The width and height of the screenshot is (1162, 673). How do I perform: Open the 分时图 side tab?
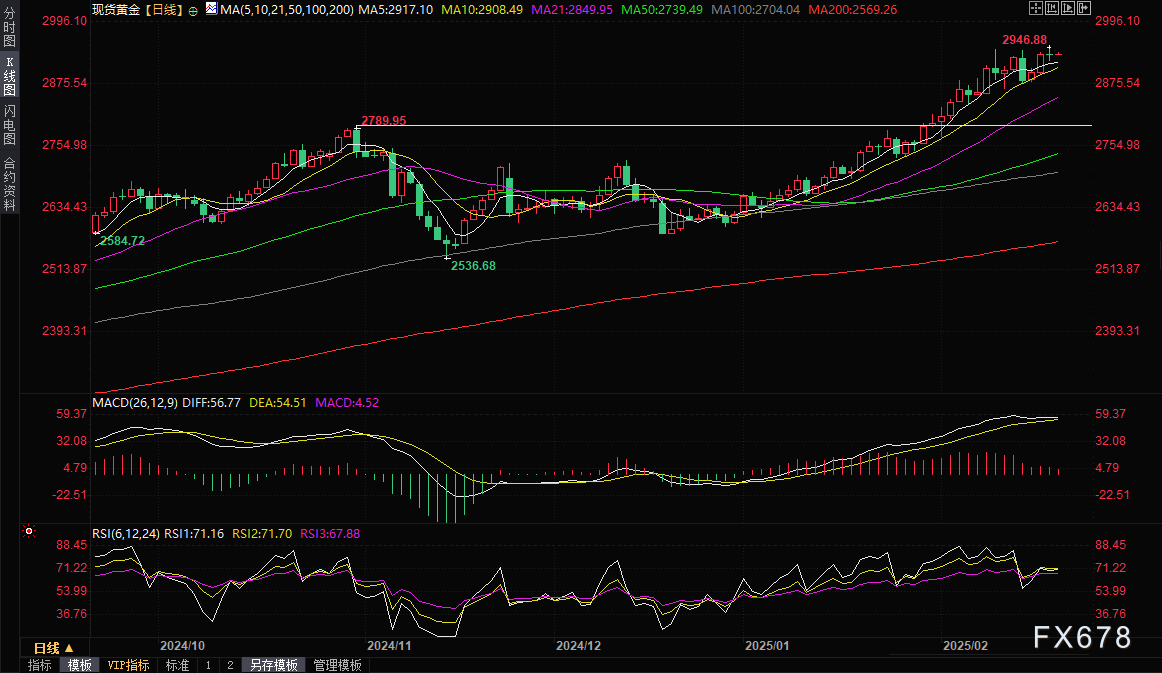[9, 26]
